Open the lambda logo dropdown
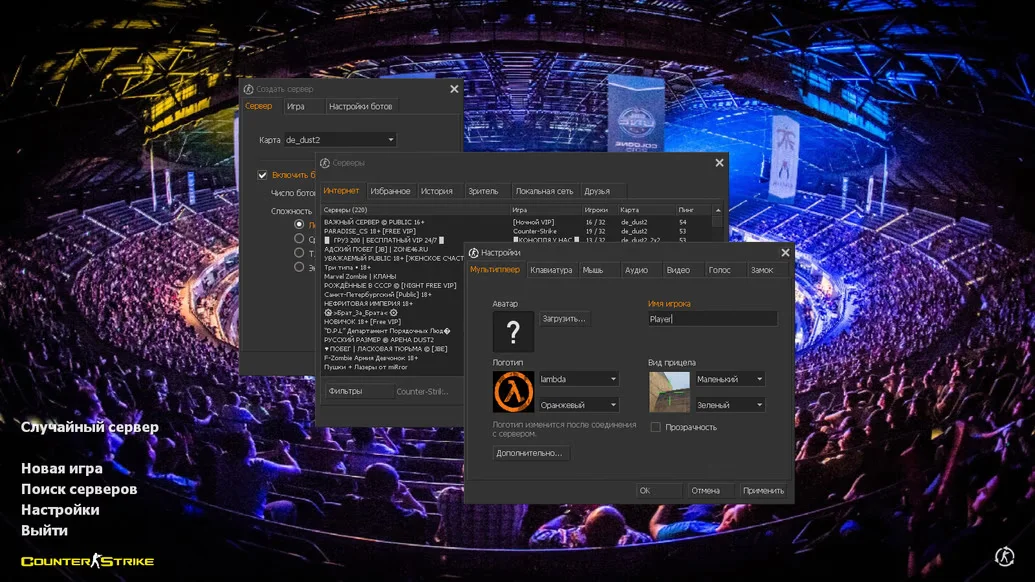Viewport: 1035px width, 582px height. tap(578, 379)
